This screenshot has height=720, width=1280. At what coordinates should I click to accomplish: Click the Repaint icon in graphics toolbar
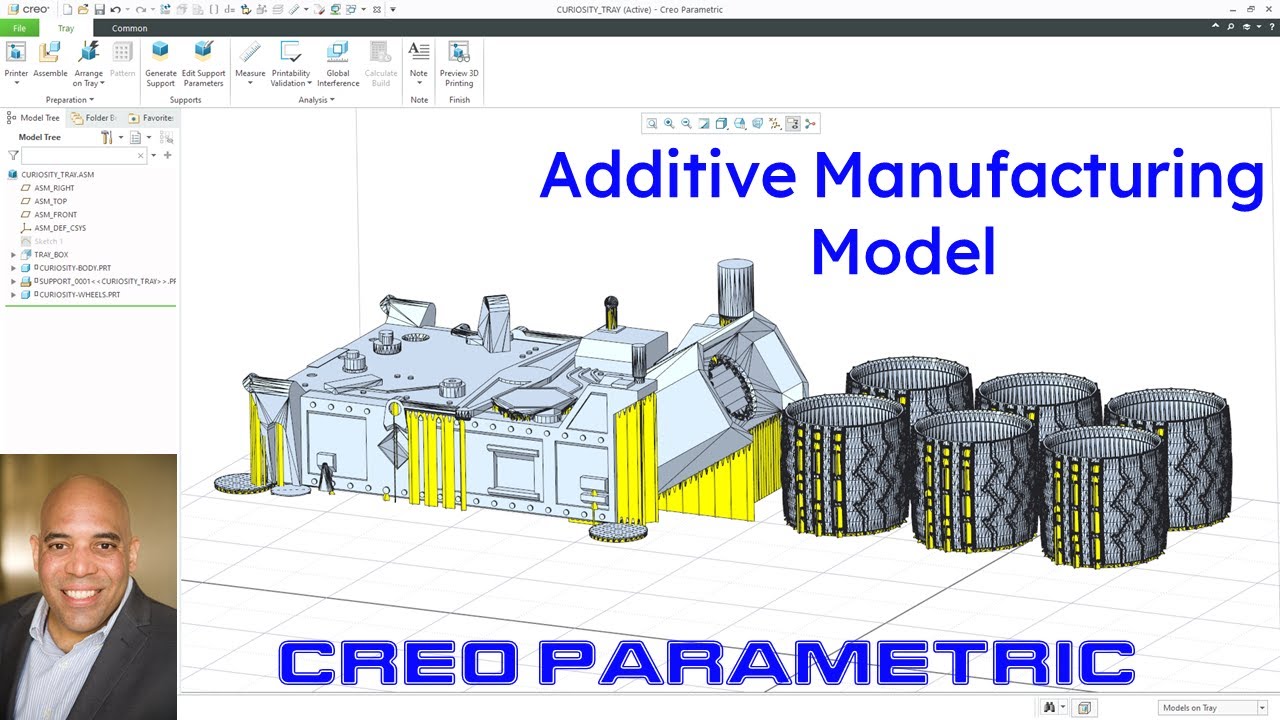click(704, 124)
